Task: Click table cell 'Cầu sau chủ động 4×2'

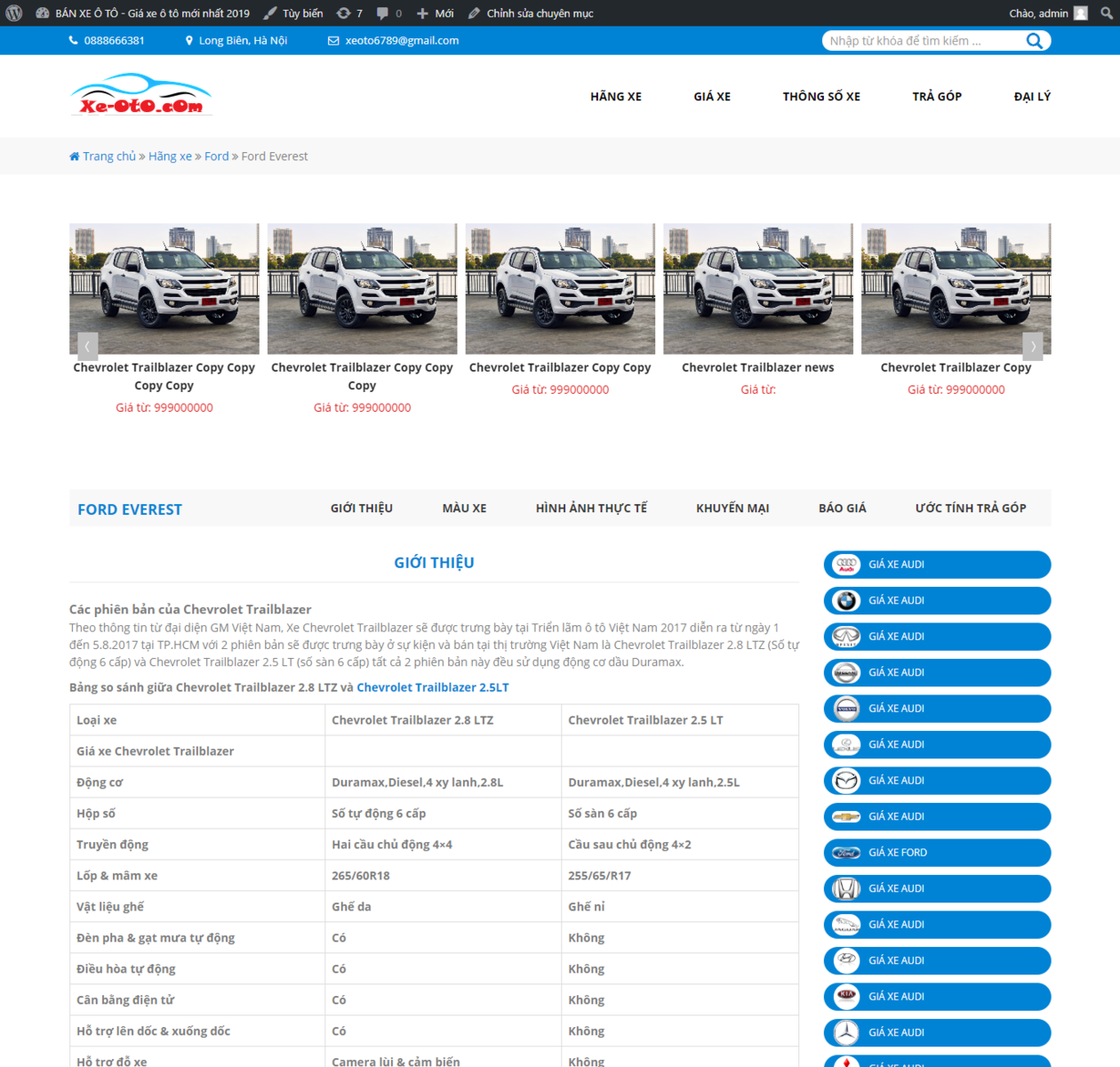Action: pos(680,845)
